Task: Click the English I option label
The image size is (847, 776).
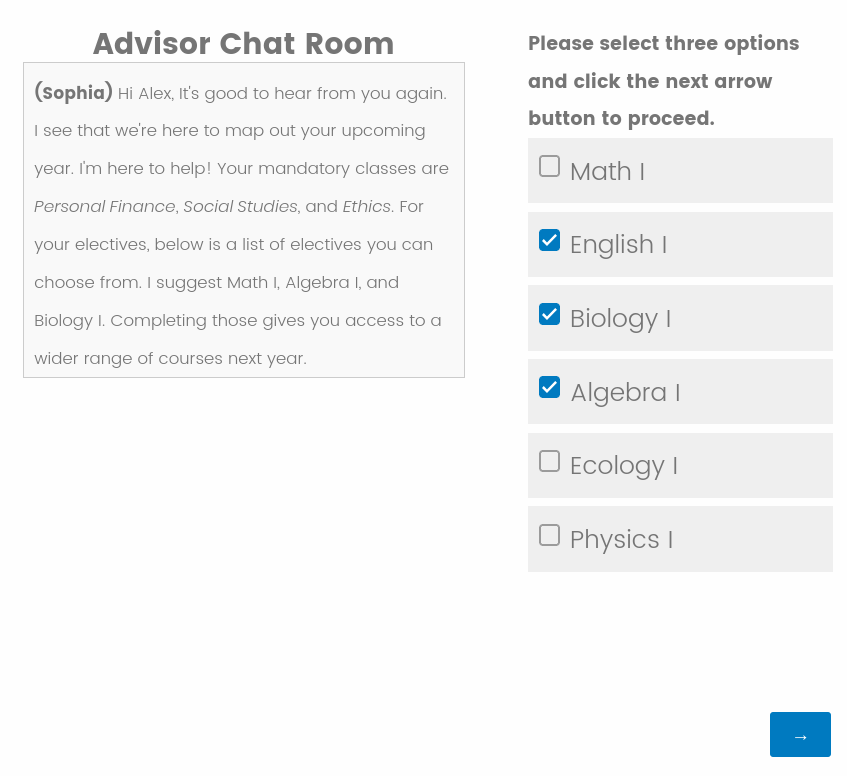Action: (x=618, y=245)
